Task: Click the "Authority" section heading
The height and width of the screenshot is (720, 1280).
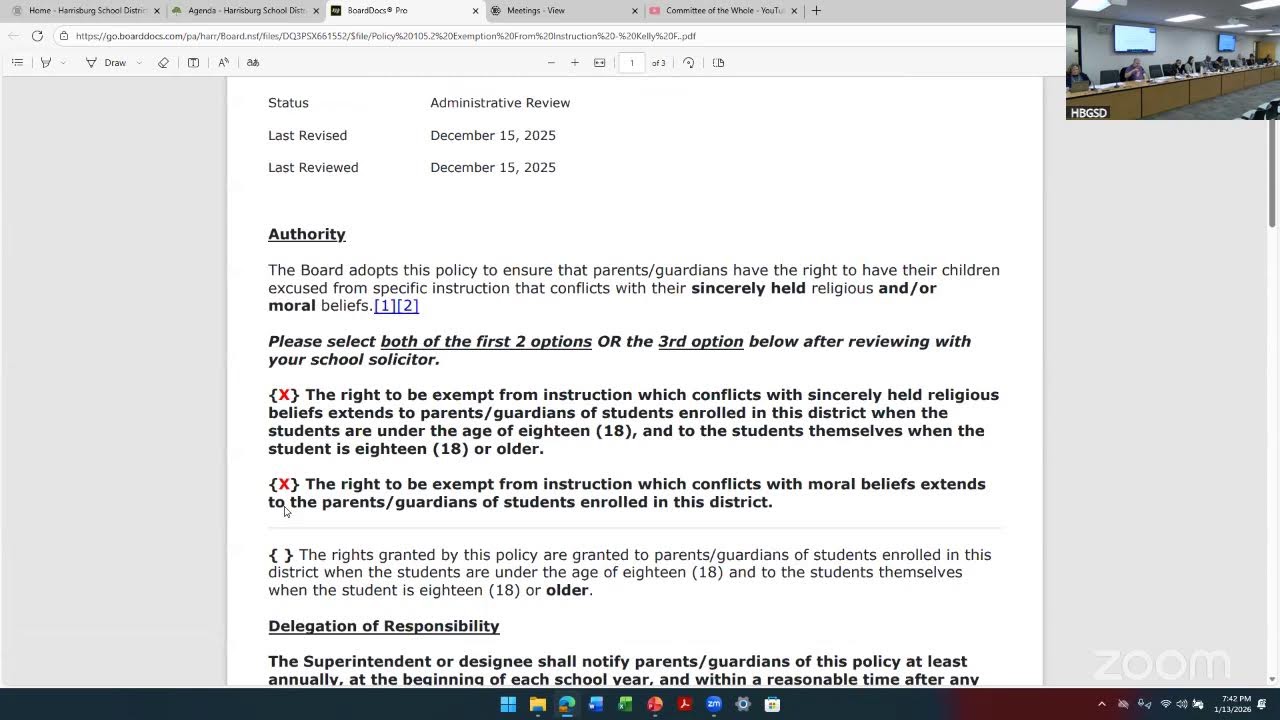Action: pyautogui.click(x=307, y=234)
